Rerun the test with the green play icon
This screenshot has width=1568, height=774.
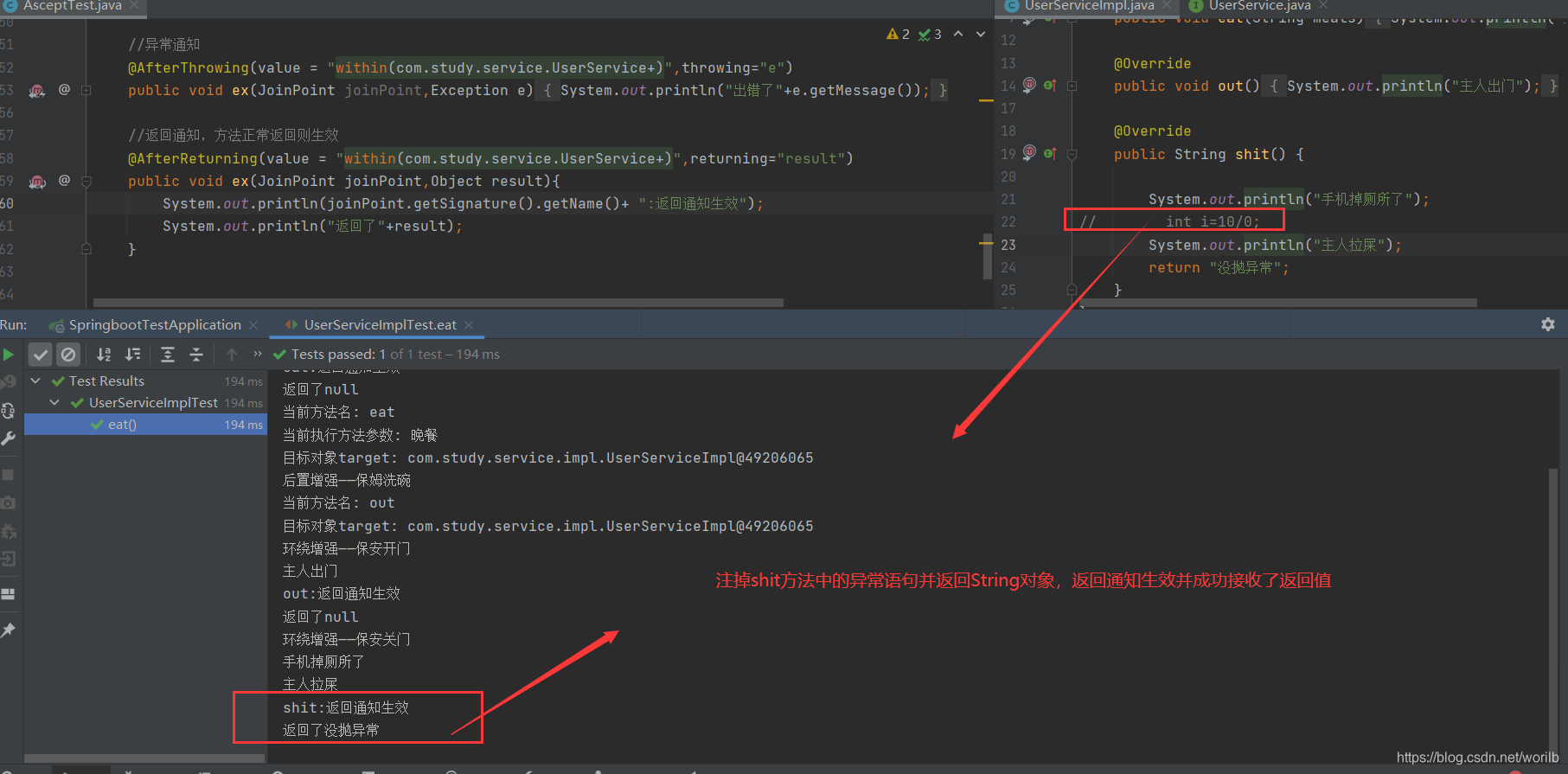click(x=8, y=355)
